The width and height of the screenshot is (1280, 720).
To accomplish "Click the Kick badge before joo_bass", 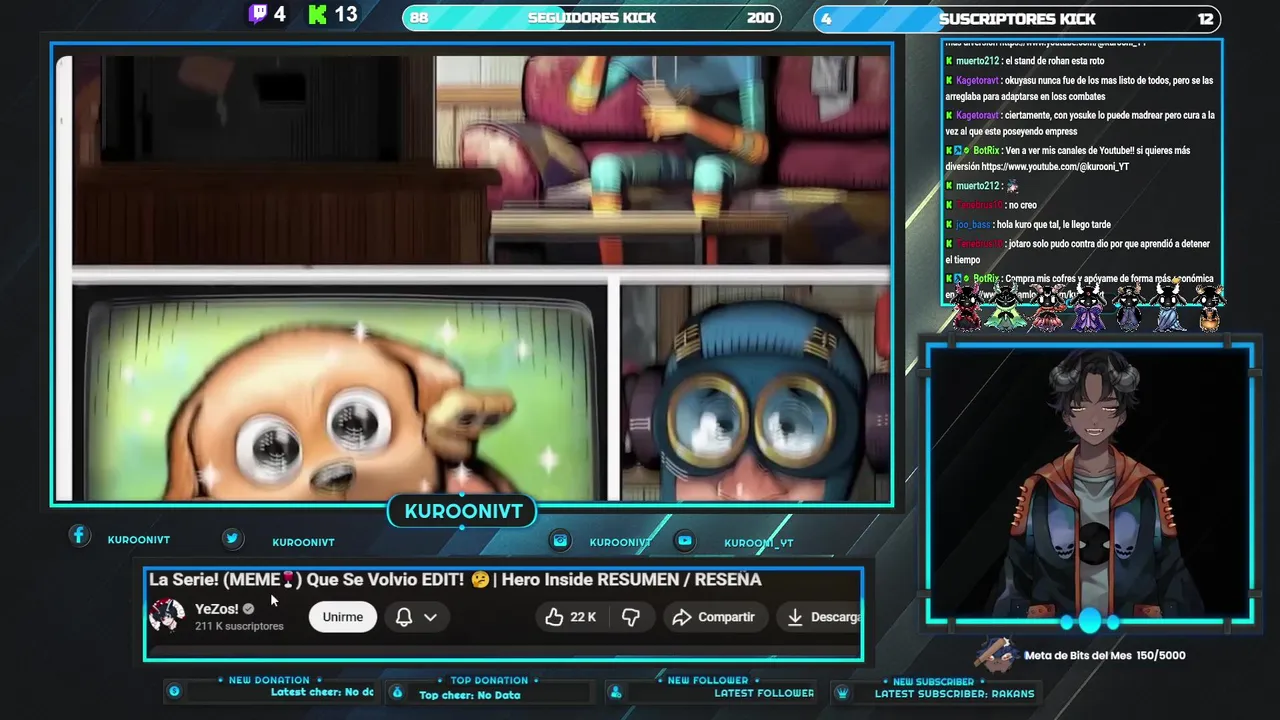I will pyautogui.click(x=949, y=225).
